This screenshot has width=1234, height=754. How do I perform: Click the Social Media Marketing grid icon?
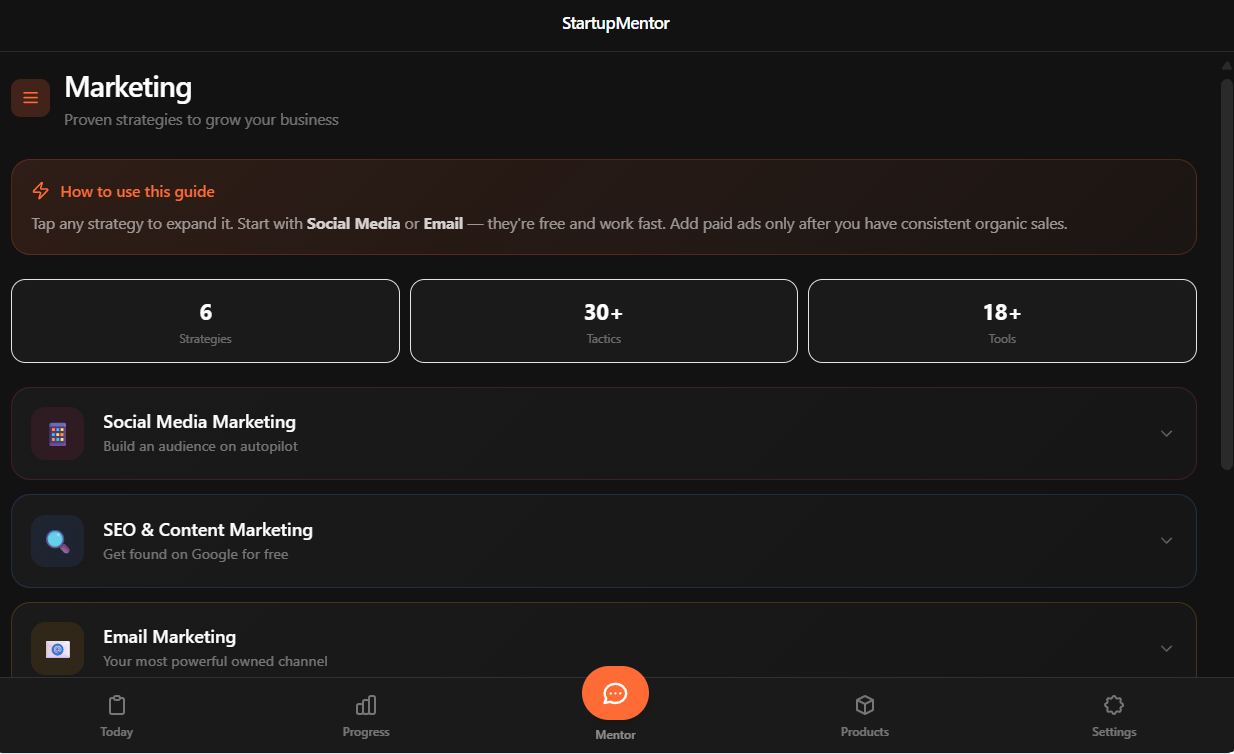click(x=57, y=433)
